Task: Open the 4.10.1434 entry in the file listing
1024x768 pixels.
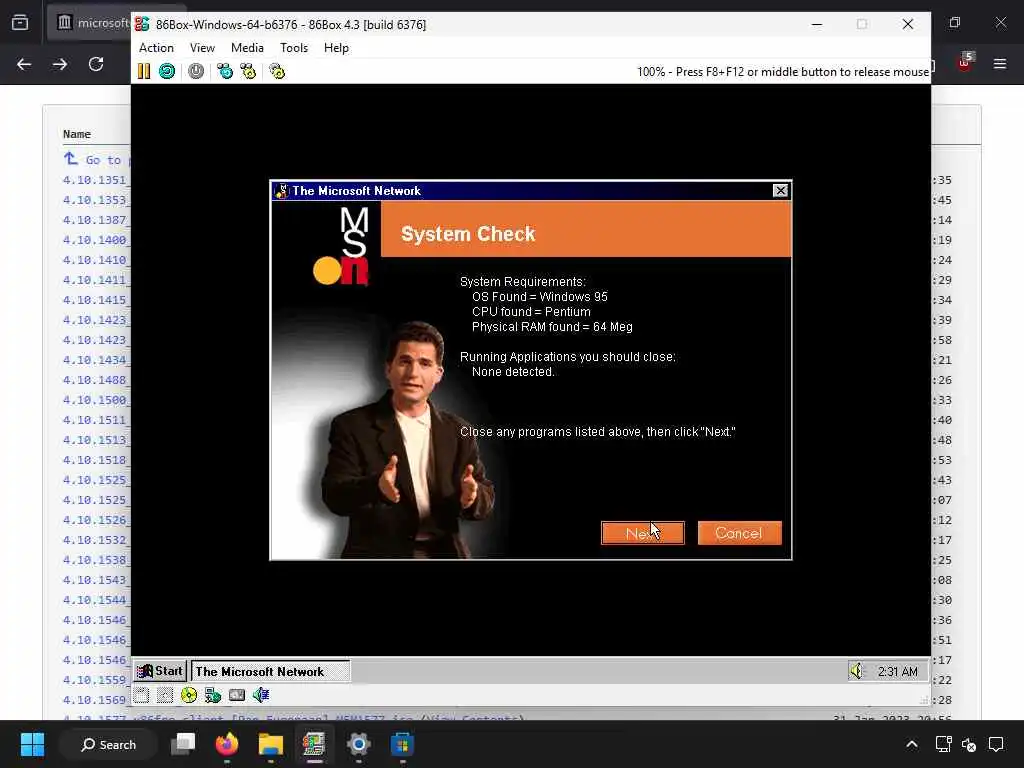Action: click(97, 360)
